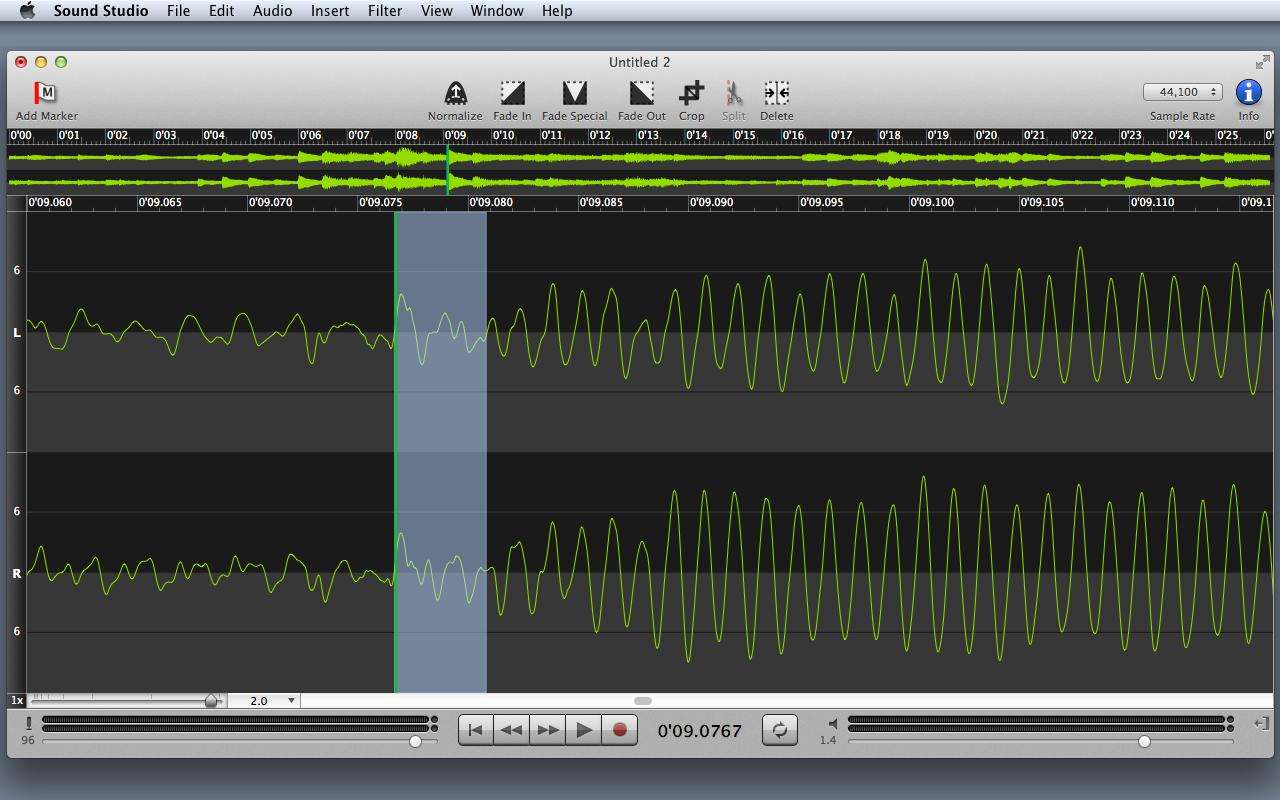1280x800 pixels.
Task: Open the View menu
Action: click(x=436, y=11)
